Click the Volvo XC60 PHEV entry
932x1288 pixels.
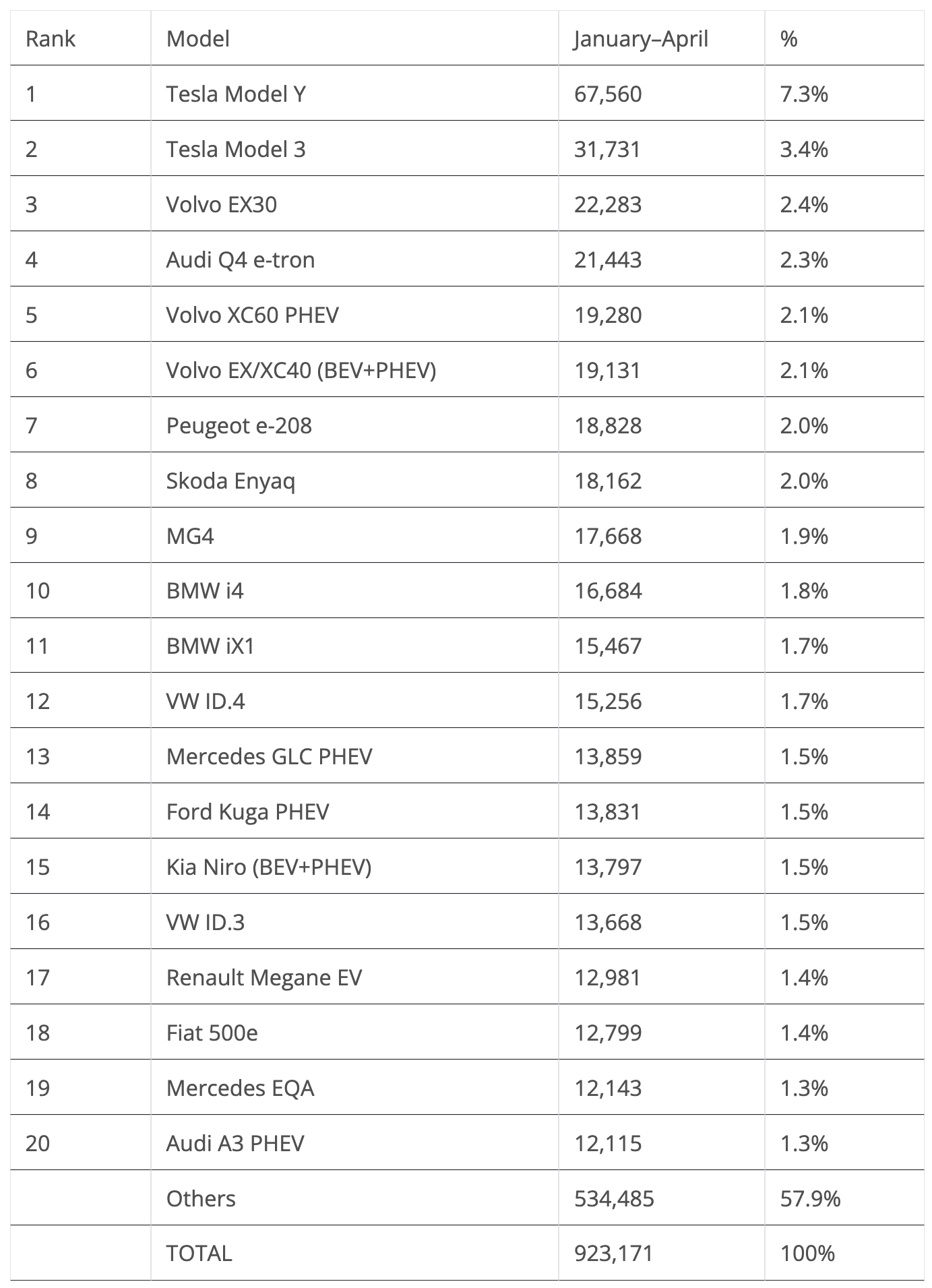252,315
